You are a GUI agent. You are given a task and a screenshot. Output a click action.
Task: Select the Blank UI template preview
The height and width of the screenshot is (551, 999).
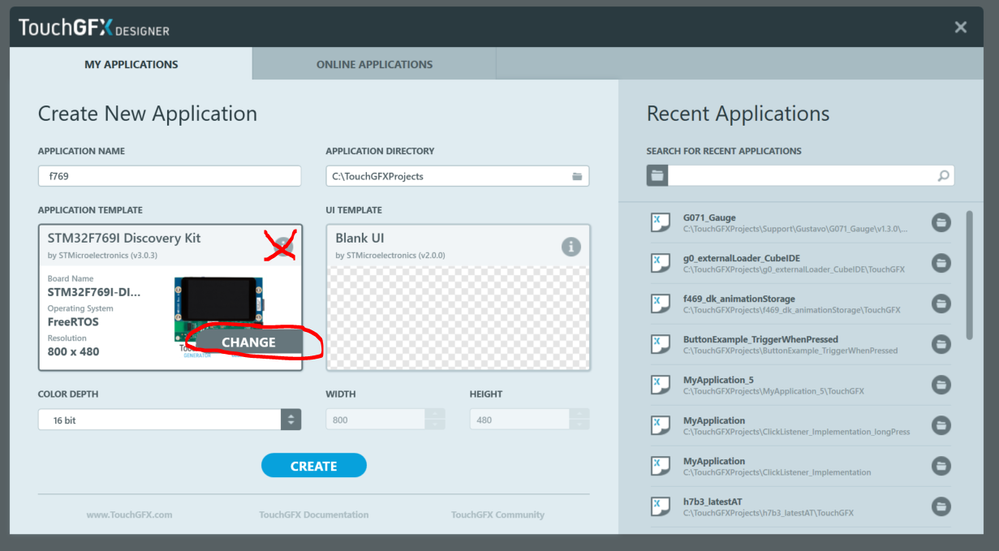pyautogui.click(x=458, y=317)
